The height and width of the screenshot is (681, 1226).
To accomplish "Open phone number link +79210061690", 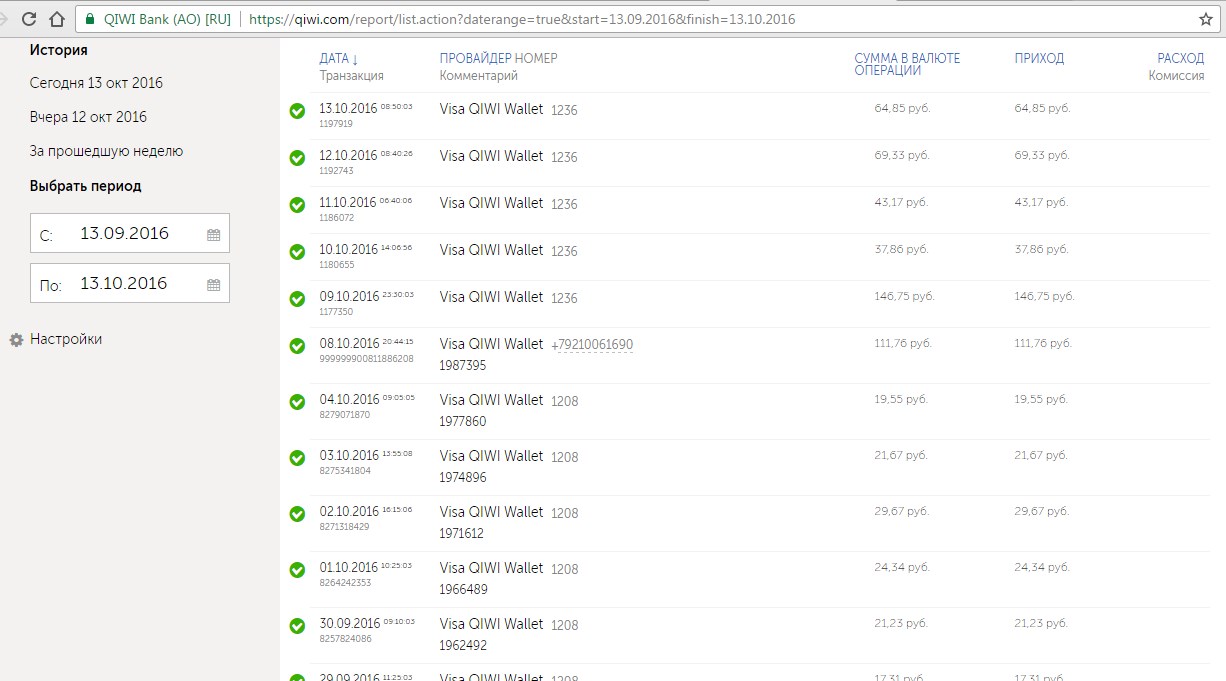I will click(592, 345).
